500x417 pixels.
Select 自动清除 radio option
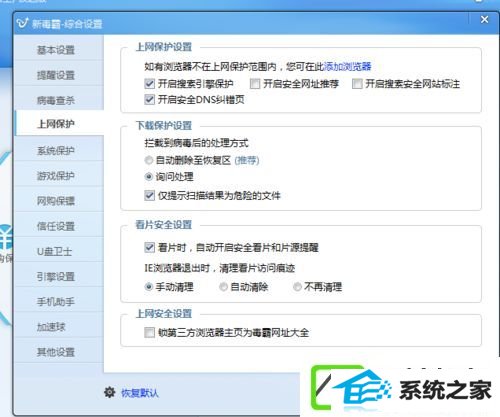pyautogui.click(x=223, y=287)
